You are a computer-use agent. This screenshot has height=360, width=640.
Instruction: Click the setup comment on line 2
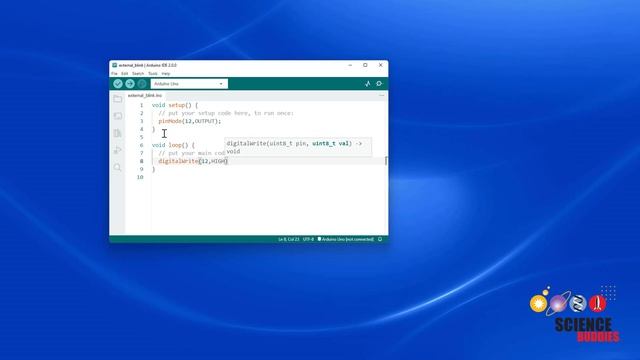click(x=226, y=113)
